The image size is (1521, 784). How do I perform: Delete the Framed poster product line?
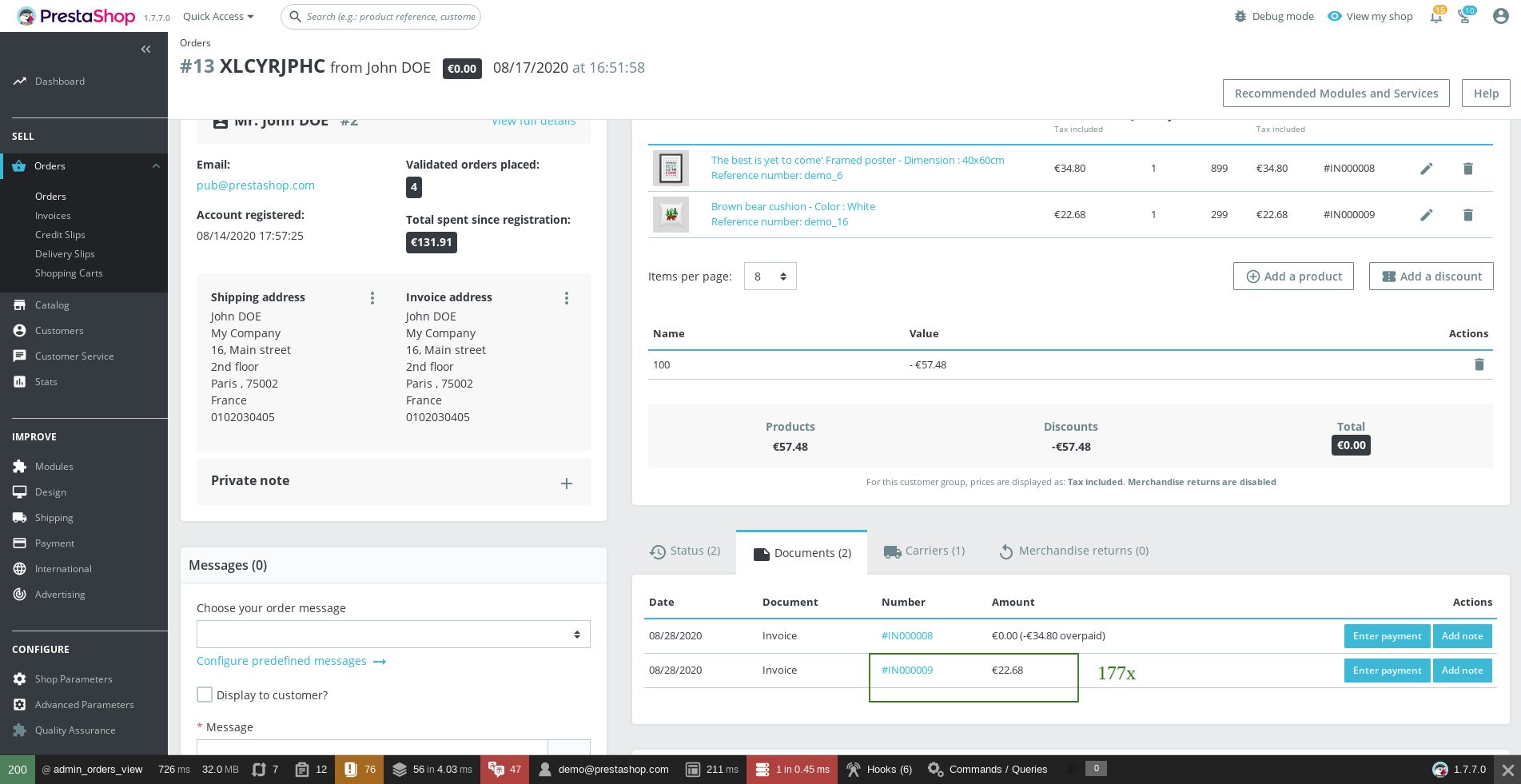(x=1468, y=169)
